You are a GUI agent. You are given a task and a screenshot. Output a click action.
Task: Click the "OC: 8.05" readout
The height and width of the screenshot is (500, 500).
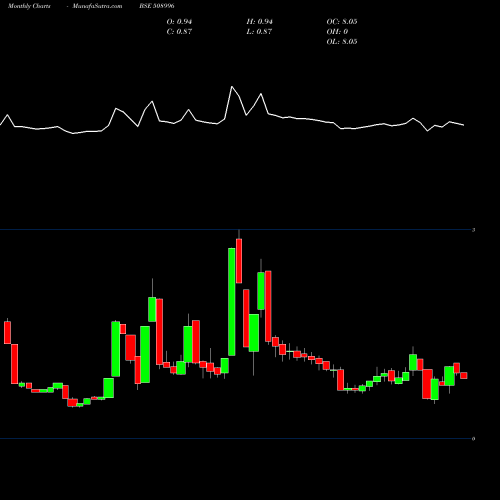click(342, 22)
